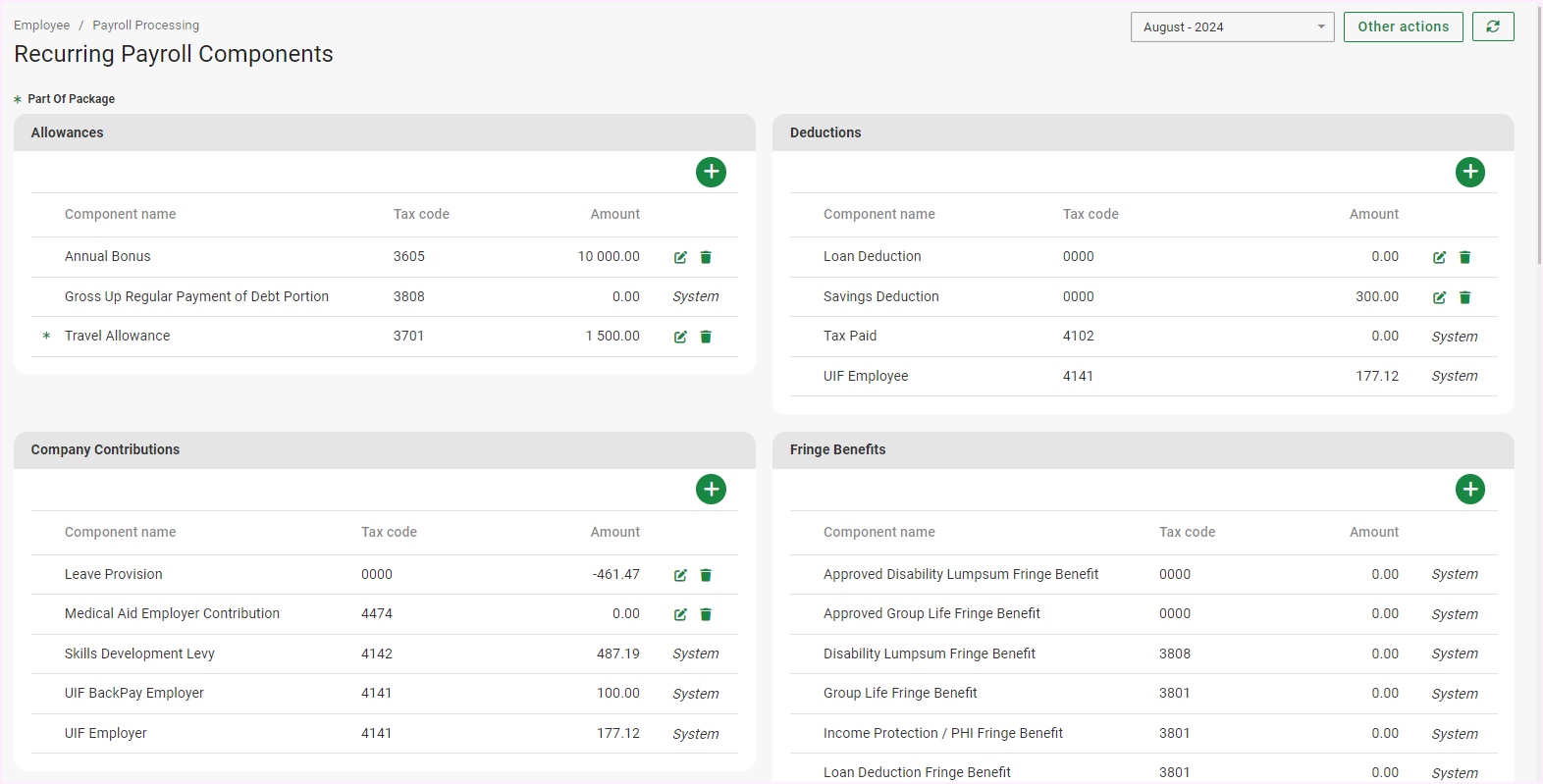Delete the Travel Allowance row

pyautogui.click(x=706, y=337)
